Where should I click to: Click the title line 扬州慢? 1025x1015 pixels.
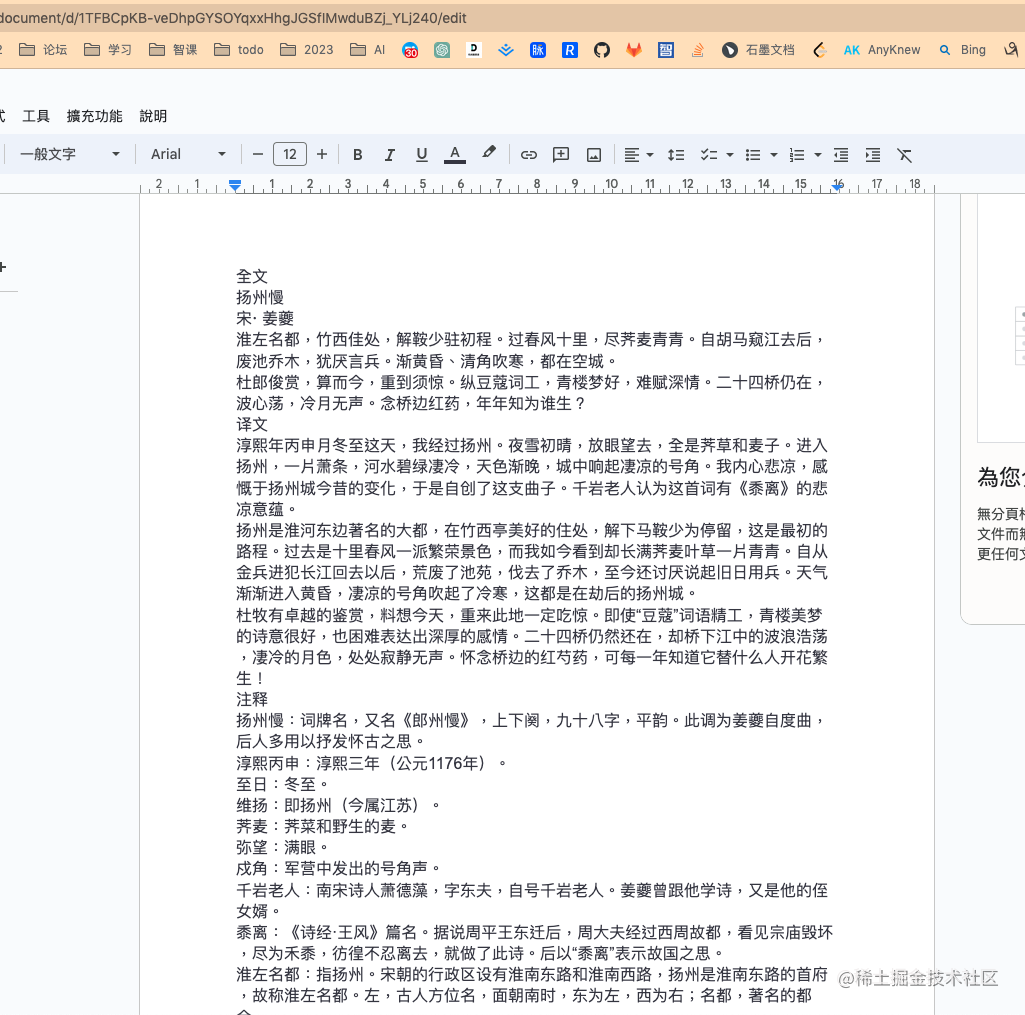(x=260, y=297)
